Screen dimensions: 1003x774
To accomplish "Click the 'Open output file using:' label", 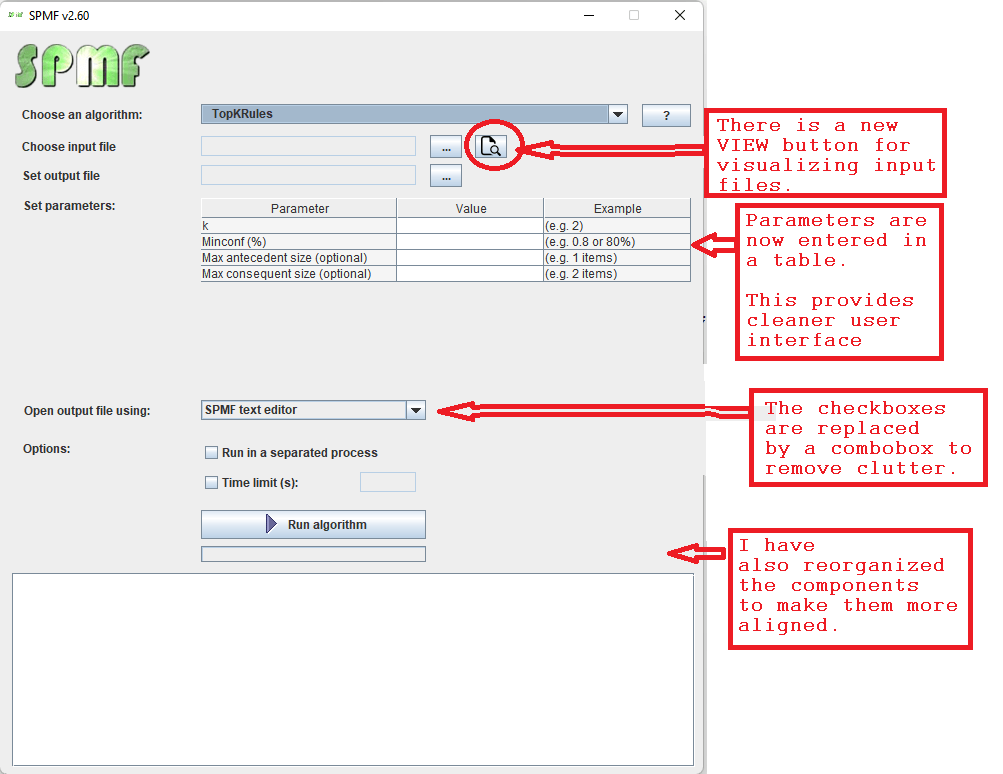I will 87,411.
